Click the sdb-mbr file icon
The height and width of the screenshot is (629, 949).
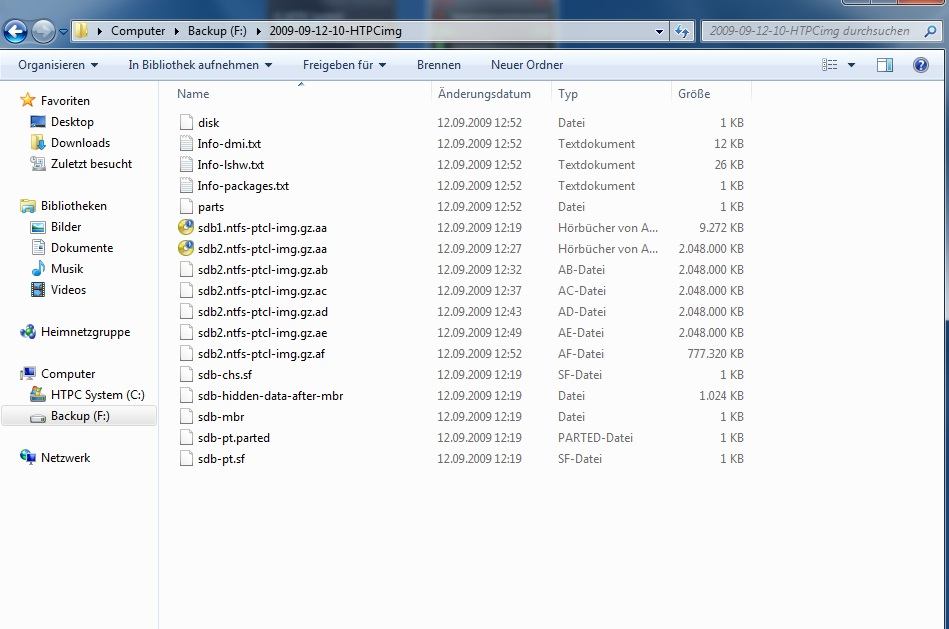[x=186, y=416]
